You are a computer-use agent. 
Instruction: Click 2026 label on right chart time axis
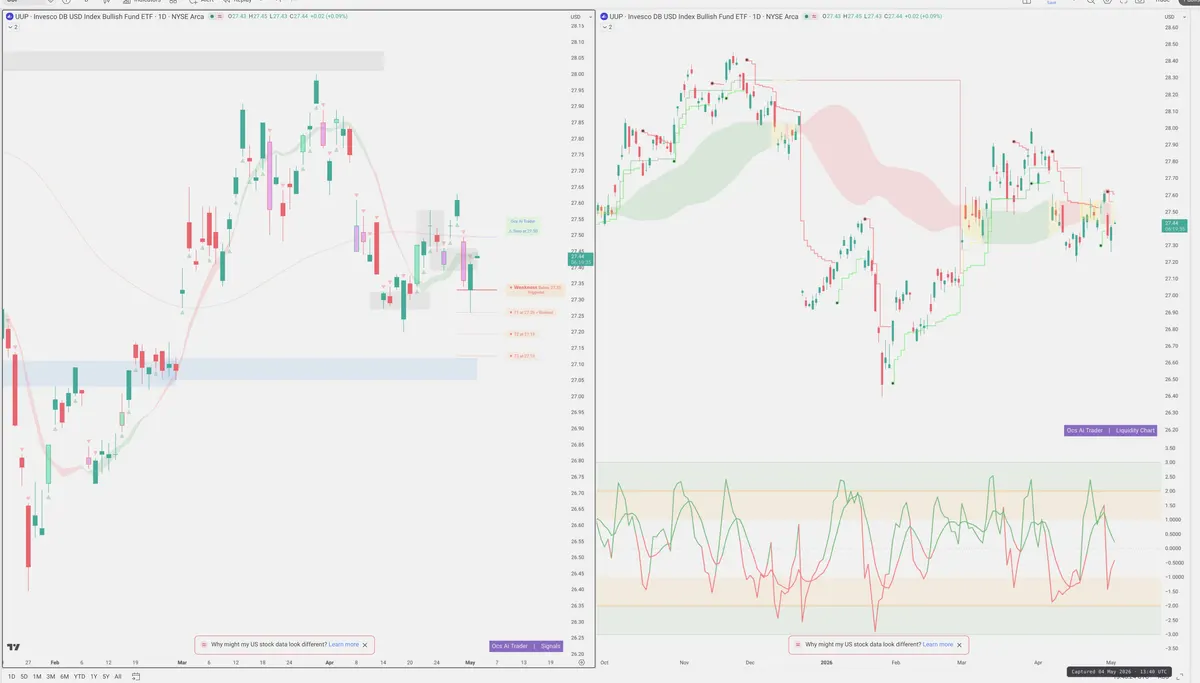825,662
